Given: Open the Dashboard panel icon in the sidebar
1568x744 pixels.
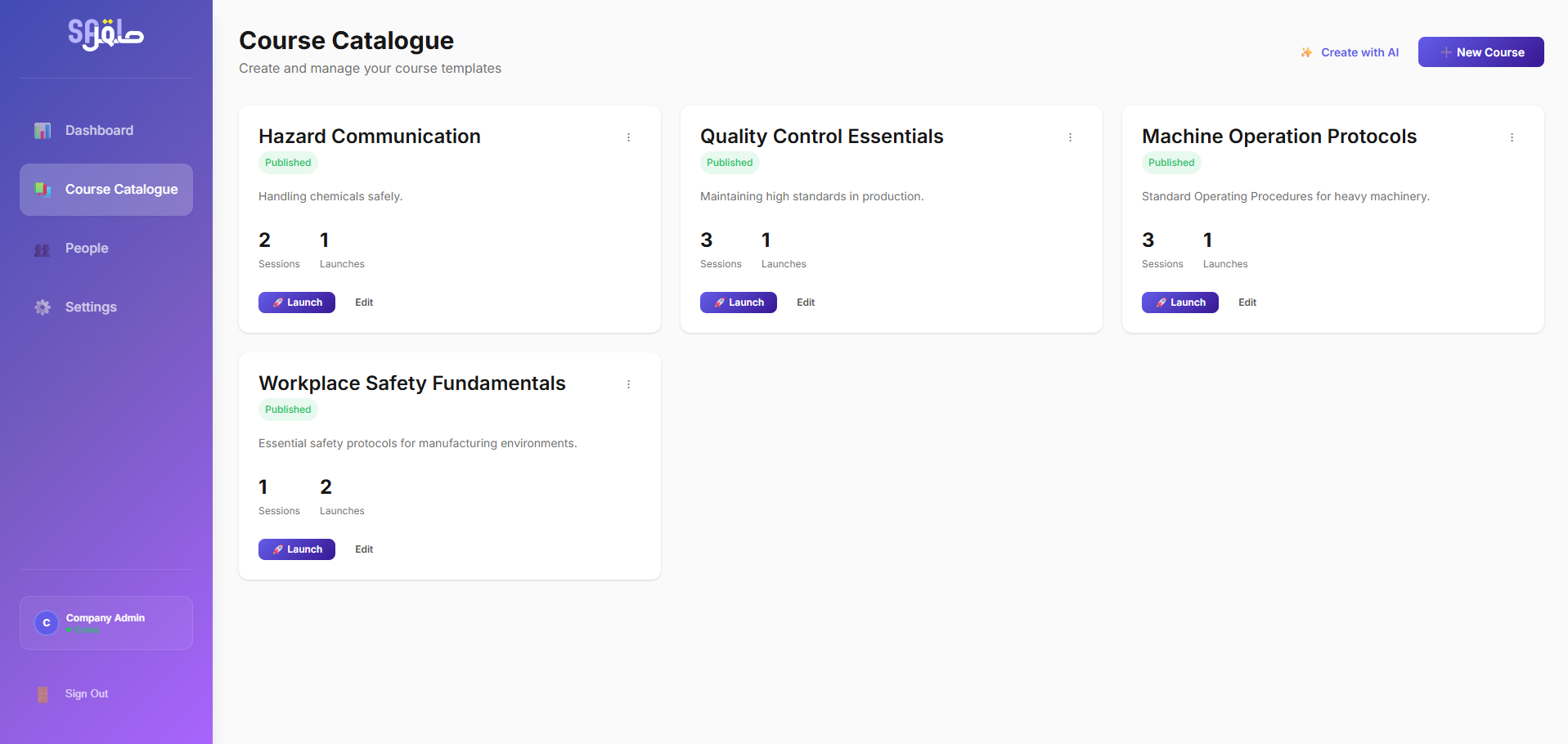Looking at the screenshot, I should pyautogui.click(x=42, y=130).
